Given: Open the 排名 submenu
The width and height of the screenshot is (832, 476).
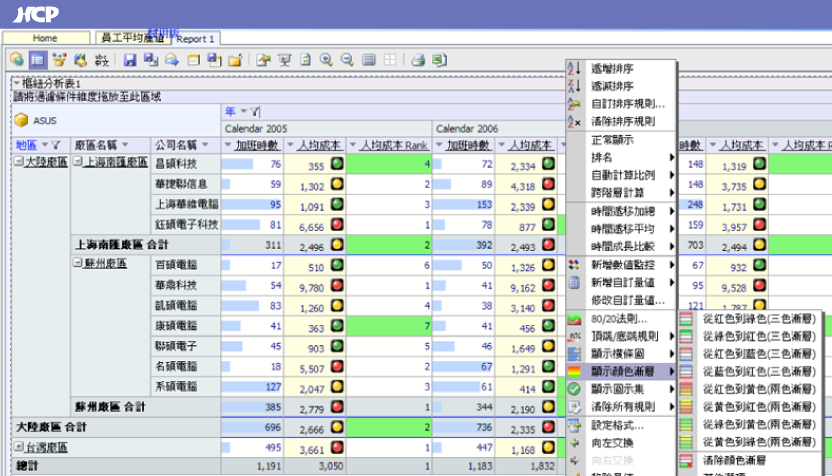Looking at the screenshot, I should pyautogui.click(x=621, y=158).
